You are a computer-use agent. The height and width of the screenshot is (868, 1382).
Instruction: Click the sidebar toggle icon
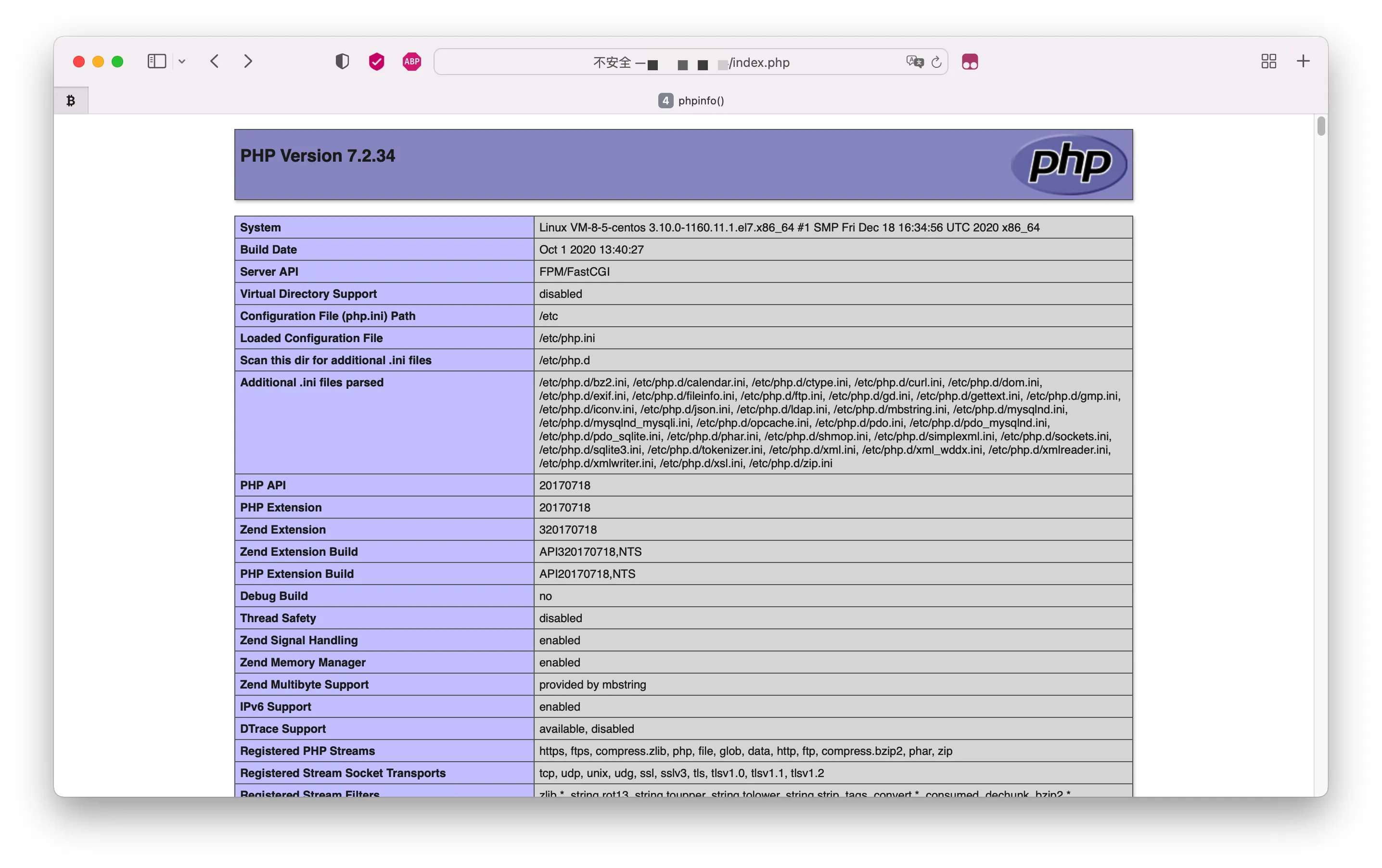(x=156, y=62)
